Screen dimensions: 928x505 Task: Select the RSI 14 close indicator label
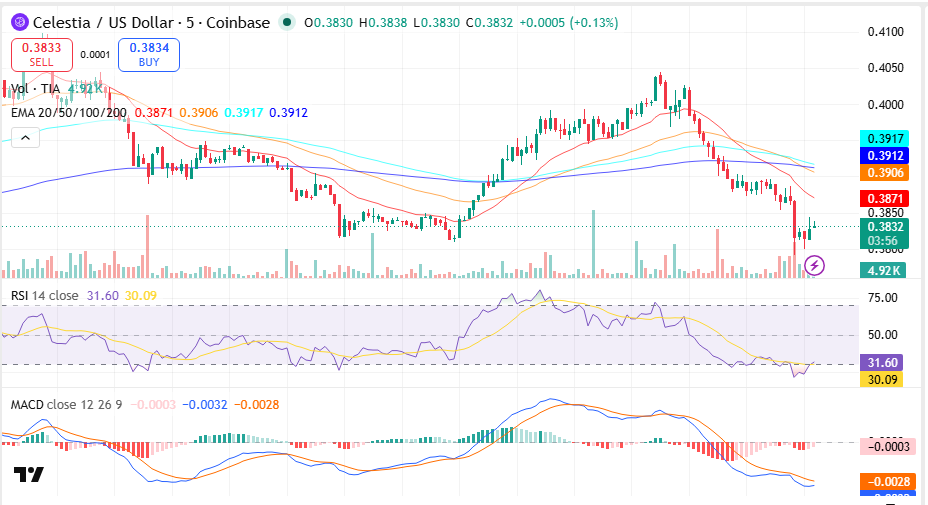tap(44, 295)
